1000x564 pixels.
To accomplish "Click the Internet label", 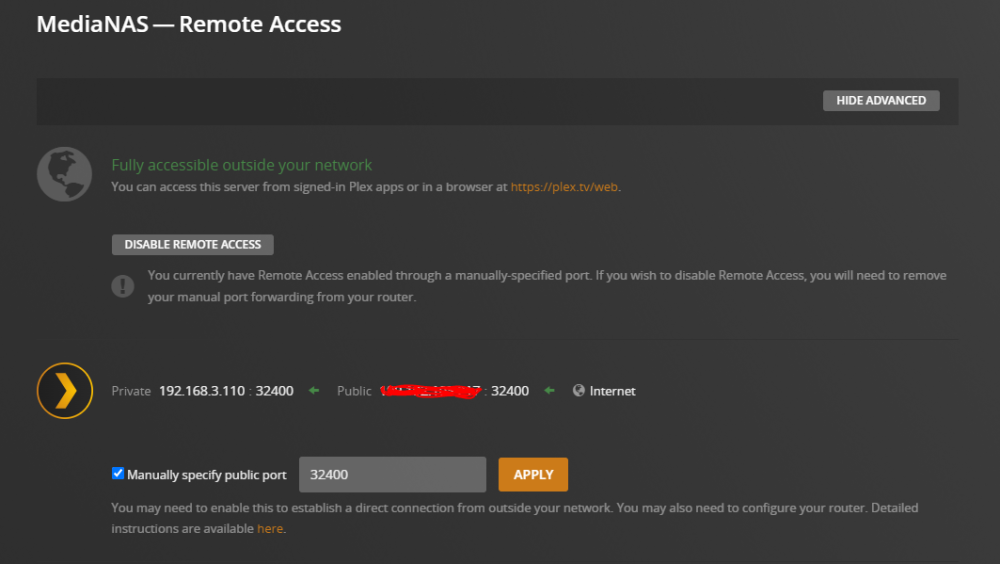I will click(612, 391).
